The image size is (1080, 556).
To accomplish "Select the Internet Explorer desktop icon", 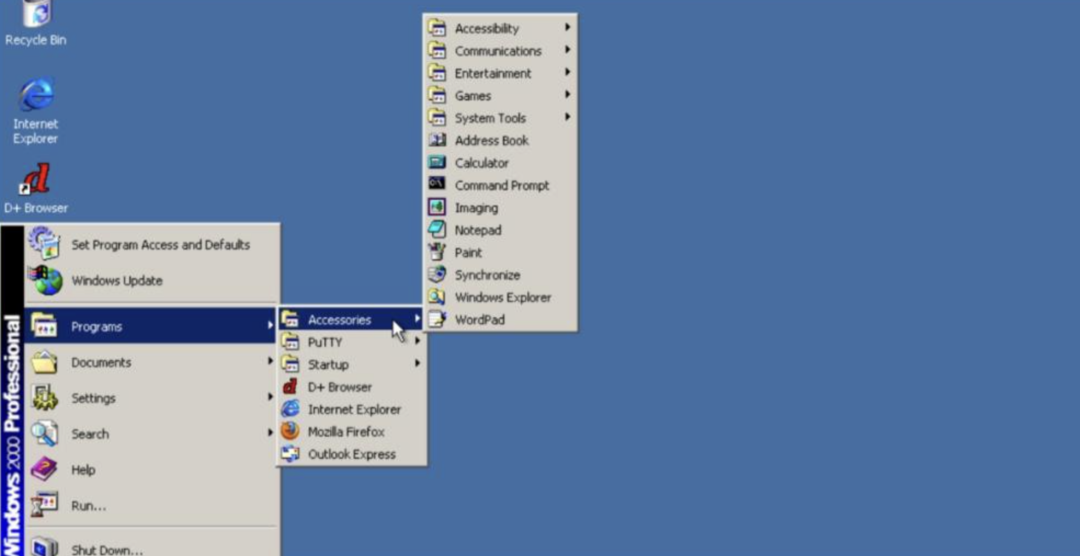I will [36, 110].
